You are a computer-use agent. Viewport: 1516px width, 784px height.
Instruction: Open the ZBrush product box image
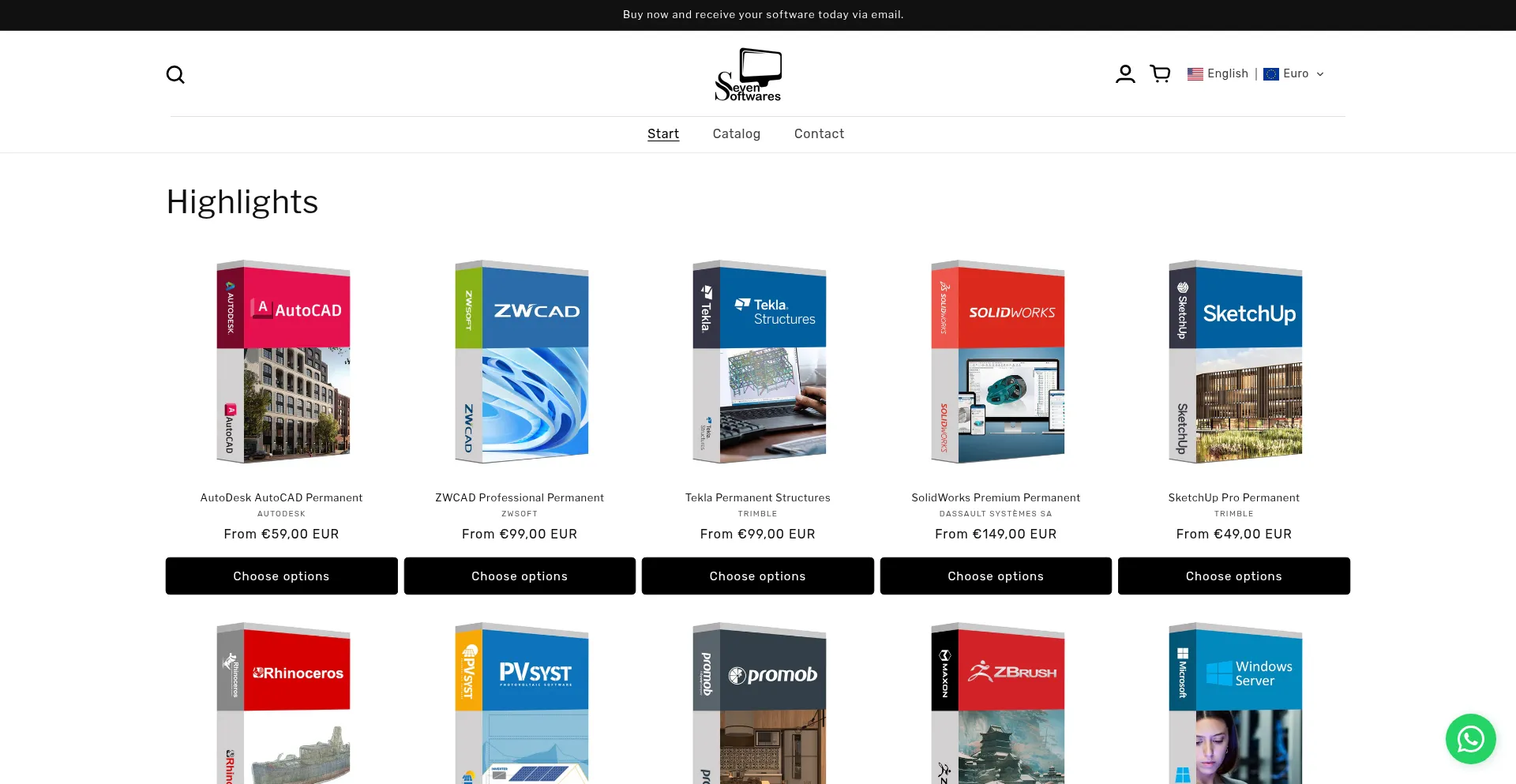[x=998, y=703]
